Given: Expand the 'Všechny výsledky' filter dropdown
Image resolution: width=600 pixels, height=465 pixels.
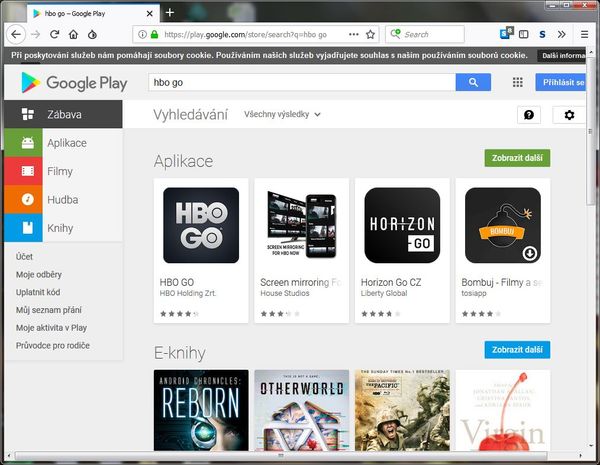Looking at the screenshot, I should (x=282, y=115).
